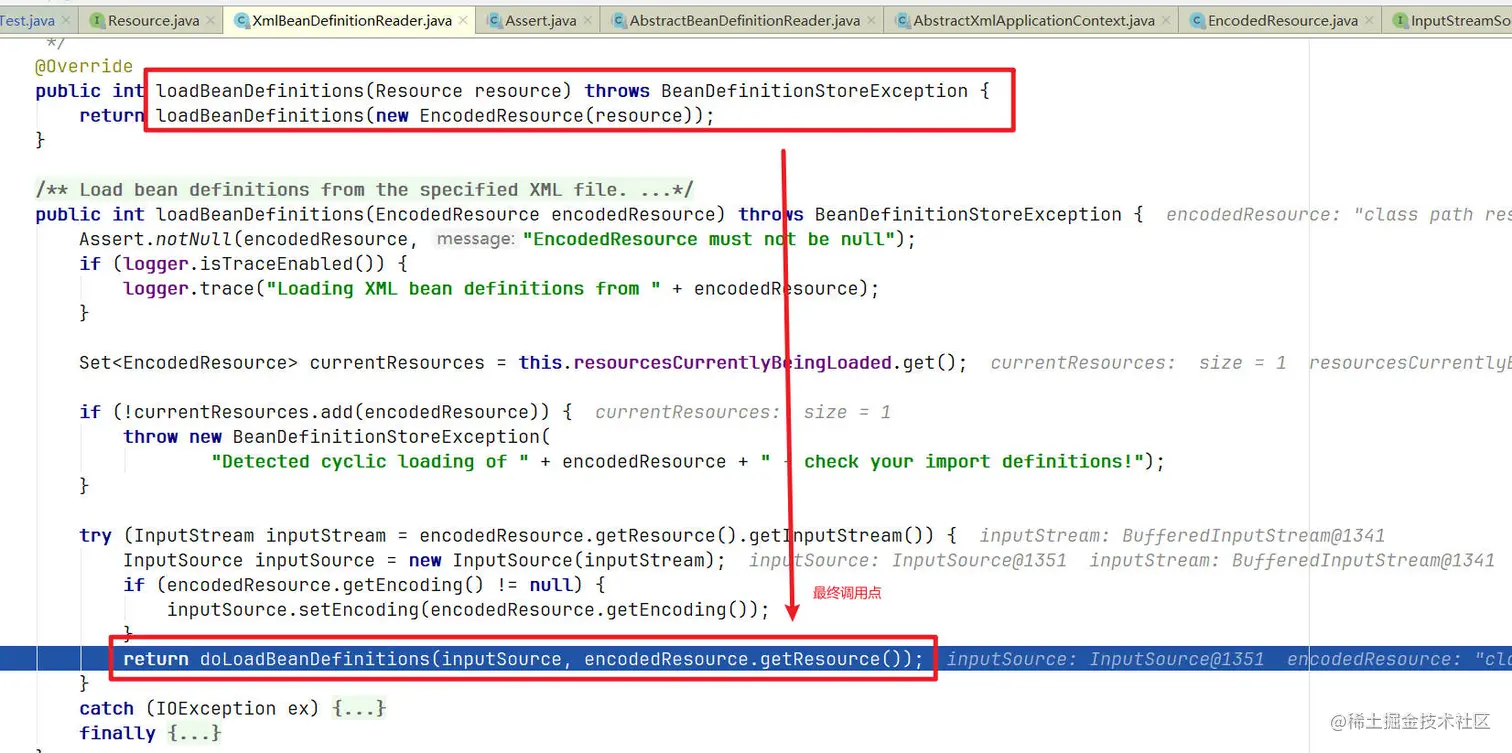Switch to the Resource.java tab

pos(153,20)
